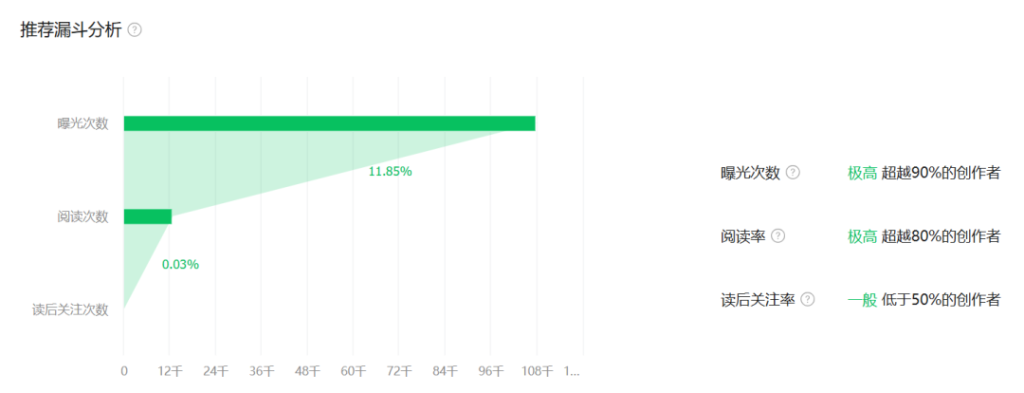
Task: Click help icon next to 阅读率 metric
Action: coord(778,236)
